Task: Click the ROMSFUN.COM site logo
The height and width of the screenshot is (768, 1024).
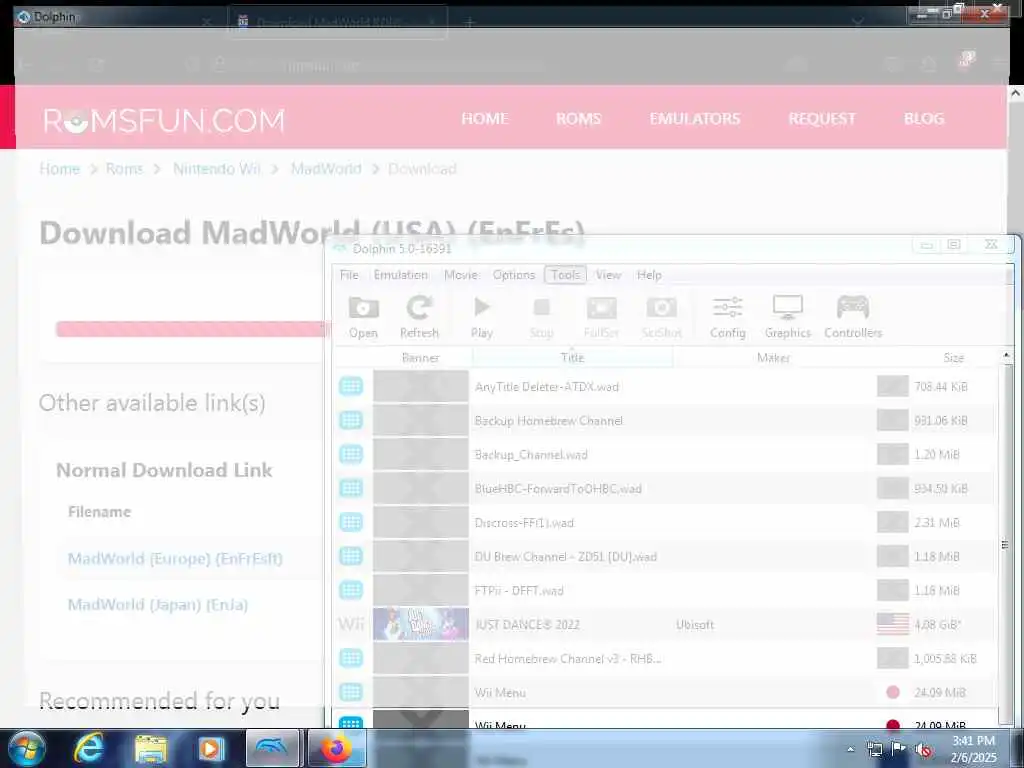Action: tap(164, 121)
